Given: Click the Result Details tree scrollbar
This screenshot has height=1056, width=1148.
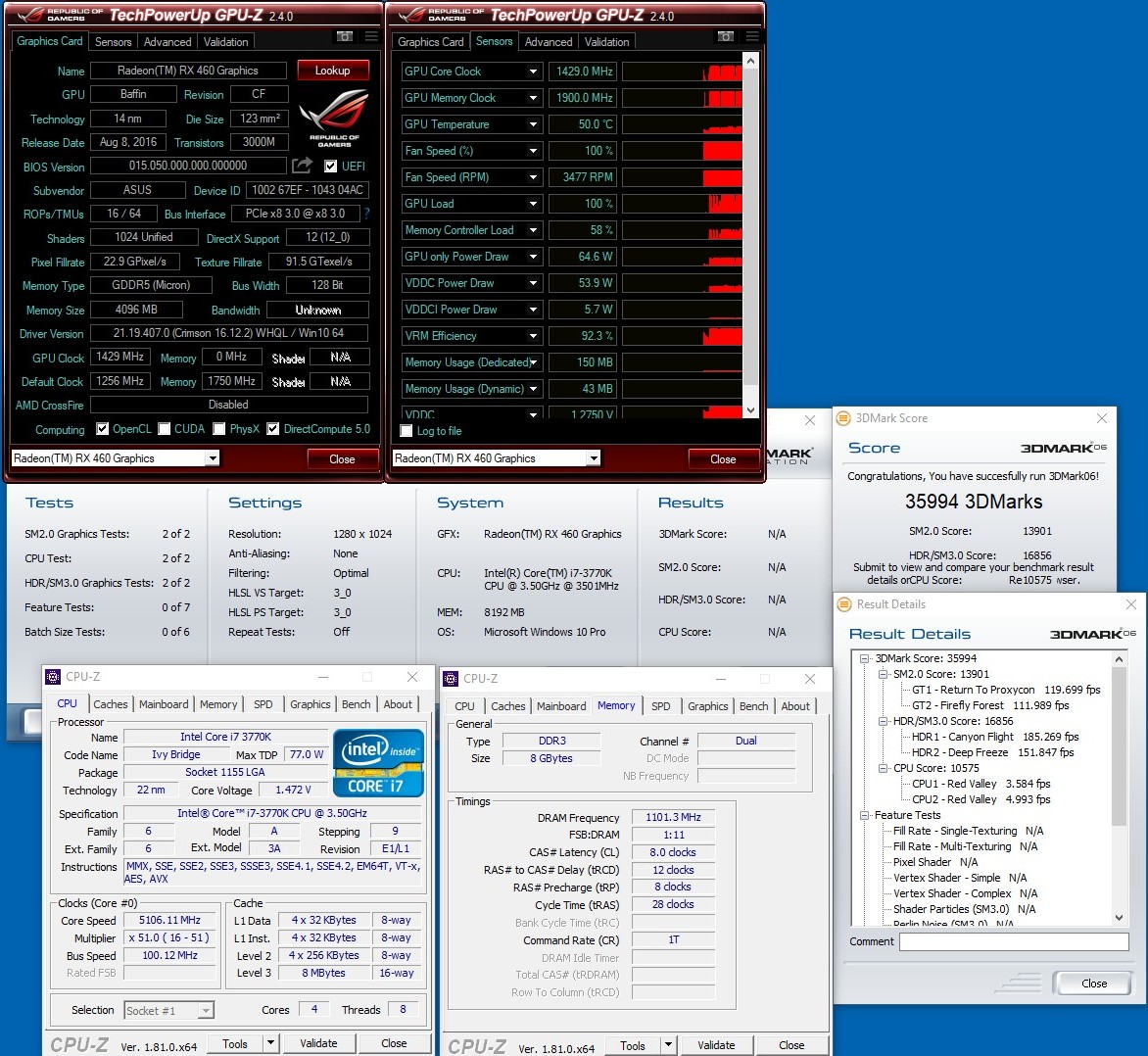Looking at the screenshot, I should click(1119, 788).
